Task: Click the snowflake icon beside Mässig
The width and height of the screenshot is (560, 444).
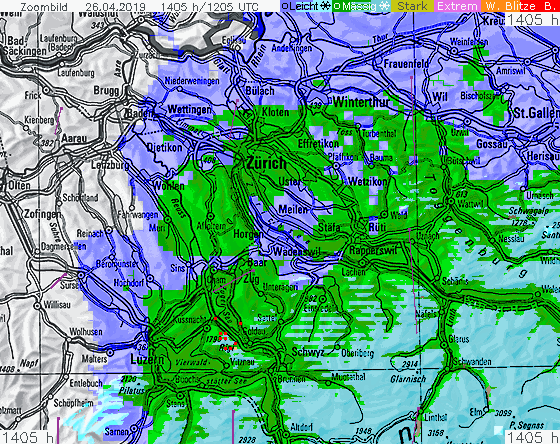Action: (384, 6)
